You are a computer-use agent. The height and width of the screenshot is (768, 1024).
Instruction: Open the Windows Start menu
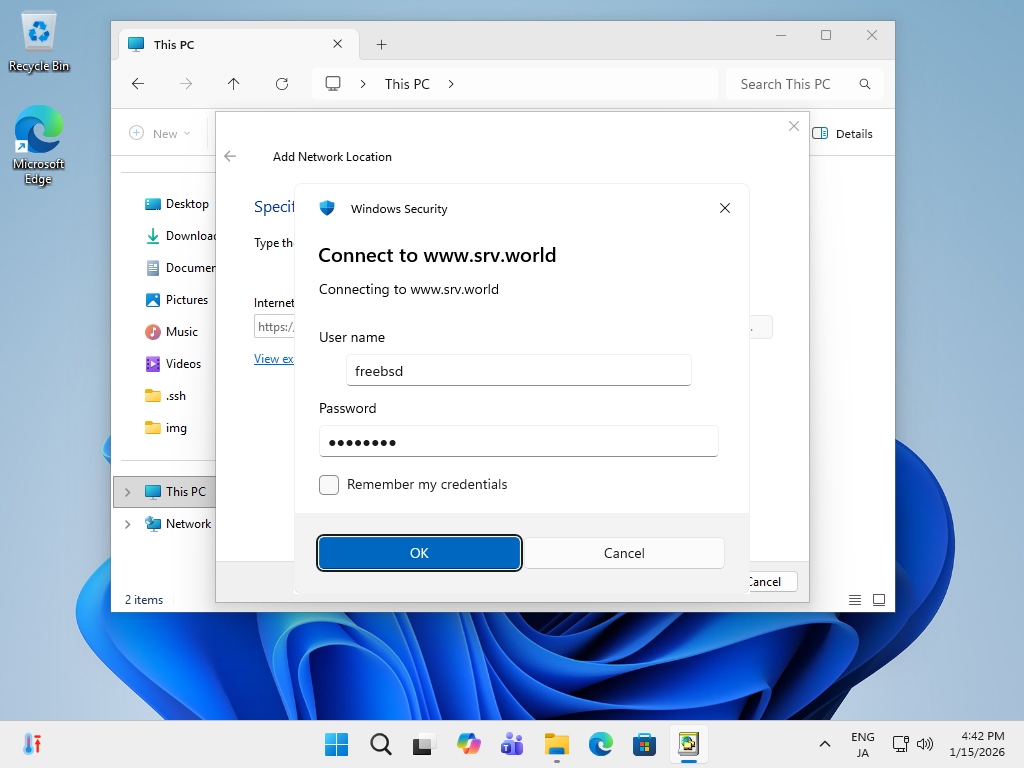pos(336,744)
